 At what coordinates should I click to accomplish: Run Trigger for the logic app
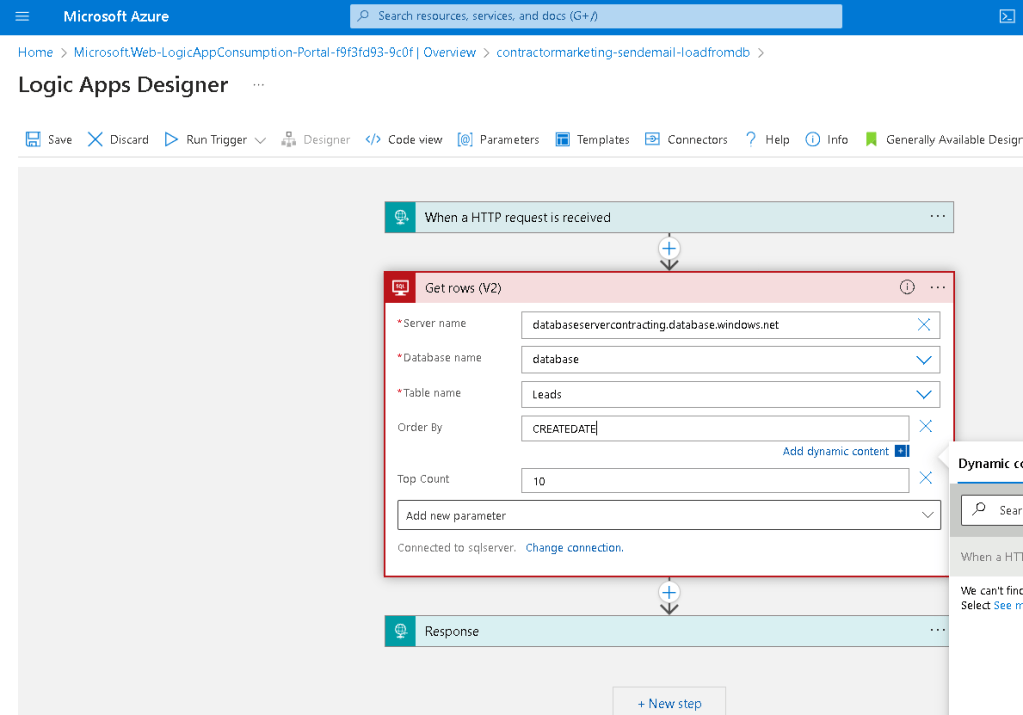[x=206, y=140]
